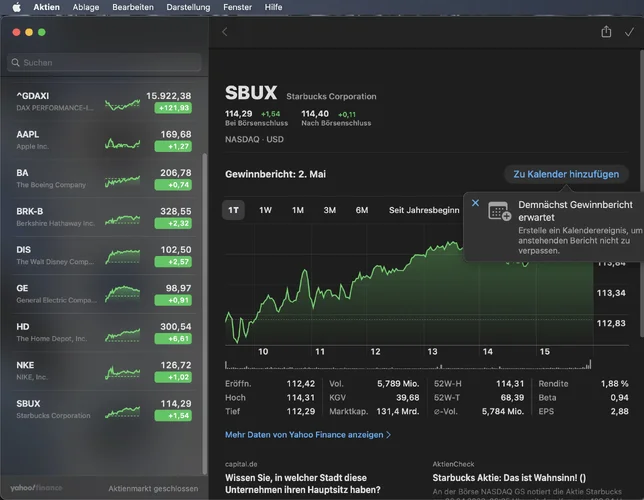The height and width of the screenshot is (500, 644).
Task: Click the checkmark done icon
Action: coord(629,32)
